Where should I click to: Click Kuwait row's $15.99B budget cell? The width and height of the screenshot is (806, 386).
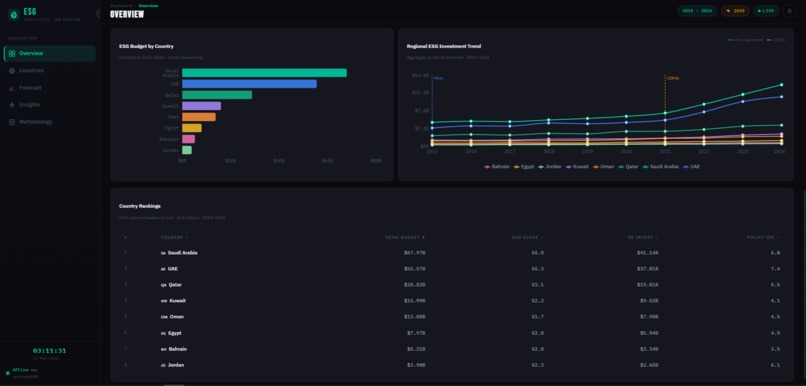click(414, 301)
